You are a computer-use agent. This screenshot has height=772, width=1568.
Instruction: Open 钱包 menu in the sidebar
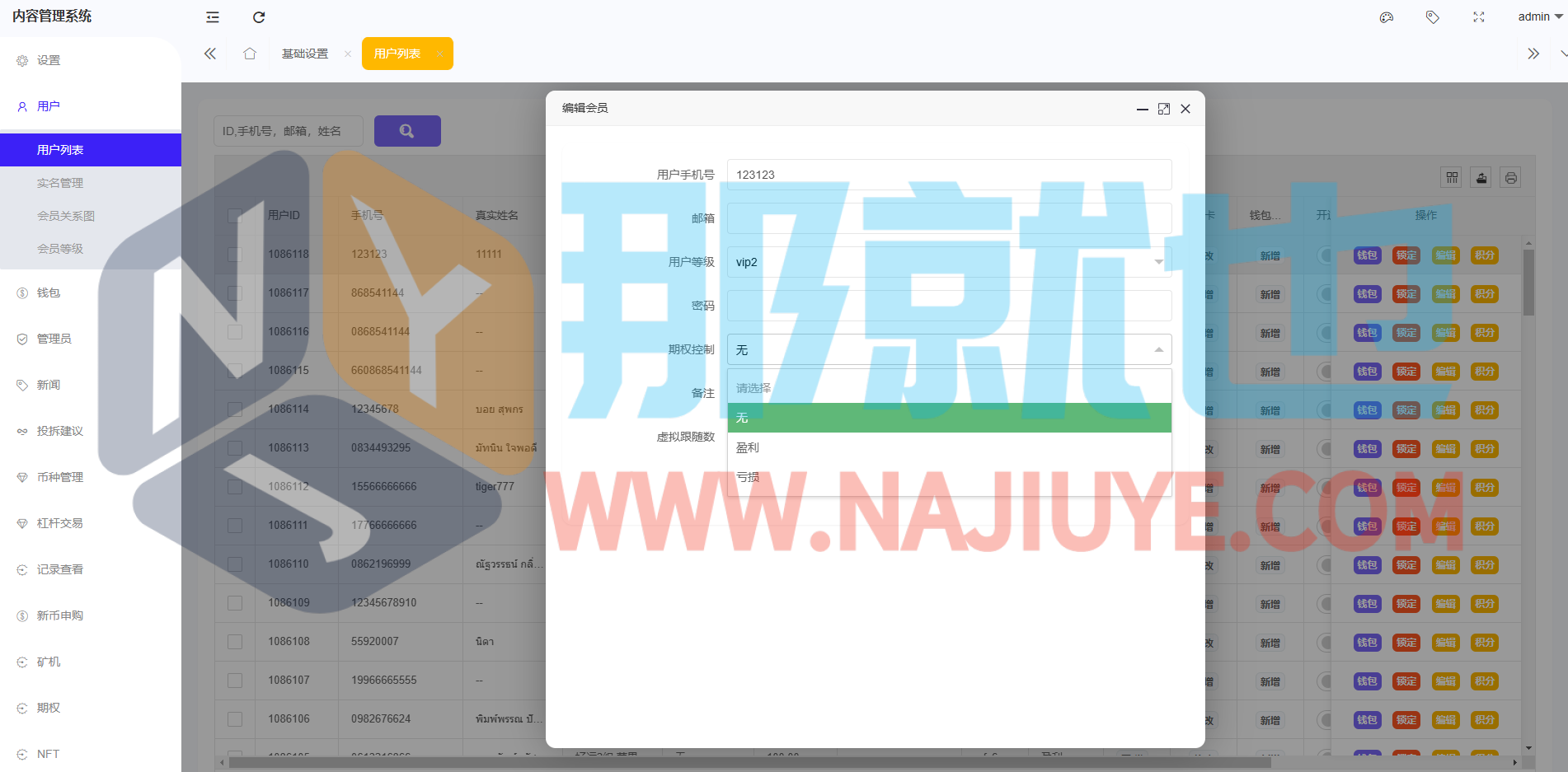pos(49,292)
